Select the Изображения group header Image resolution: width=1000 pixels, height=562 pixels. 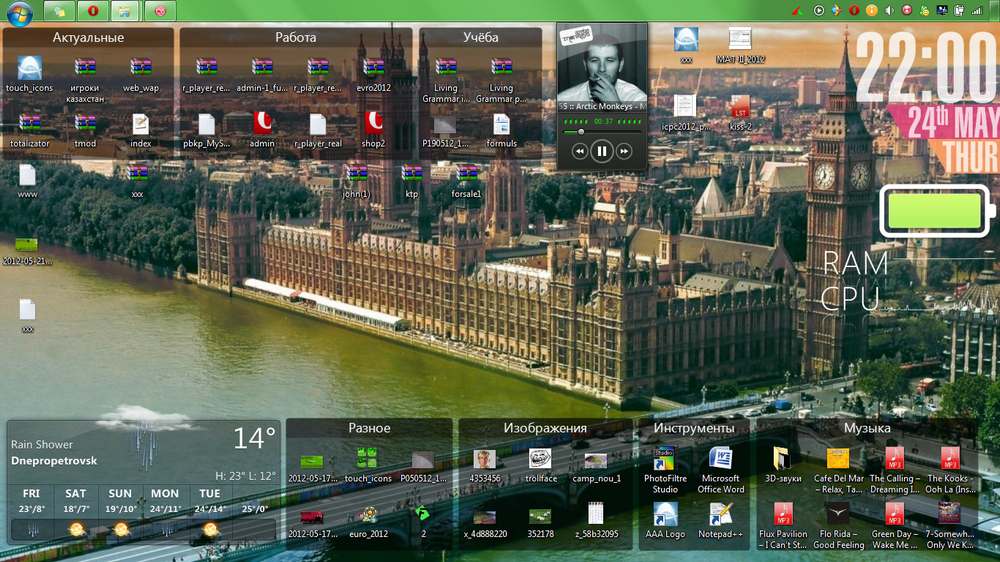tap(545, 428)
